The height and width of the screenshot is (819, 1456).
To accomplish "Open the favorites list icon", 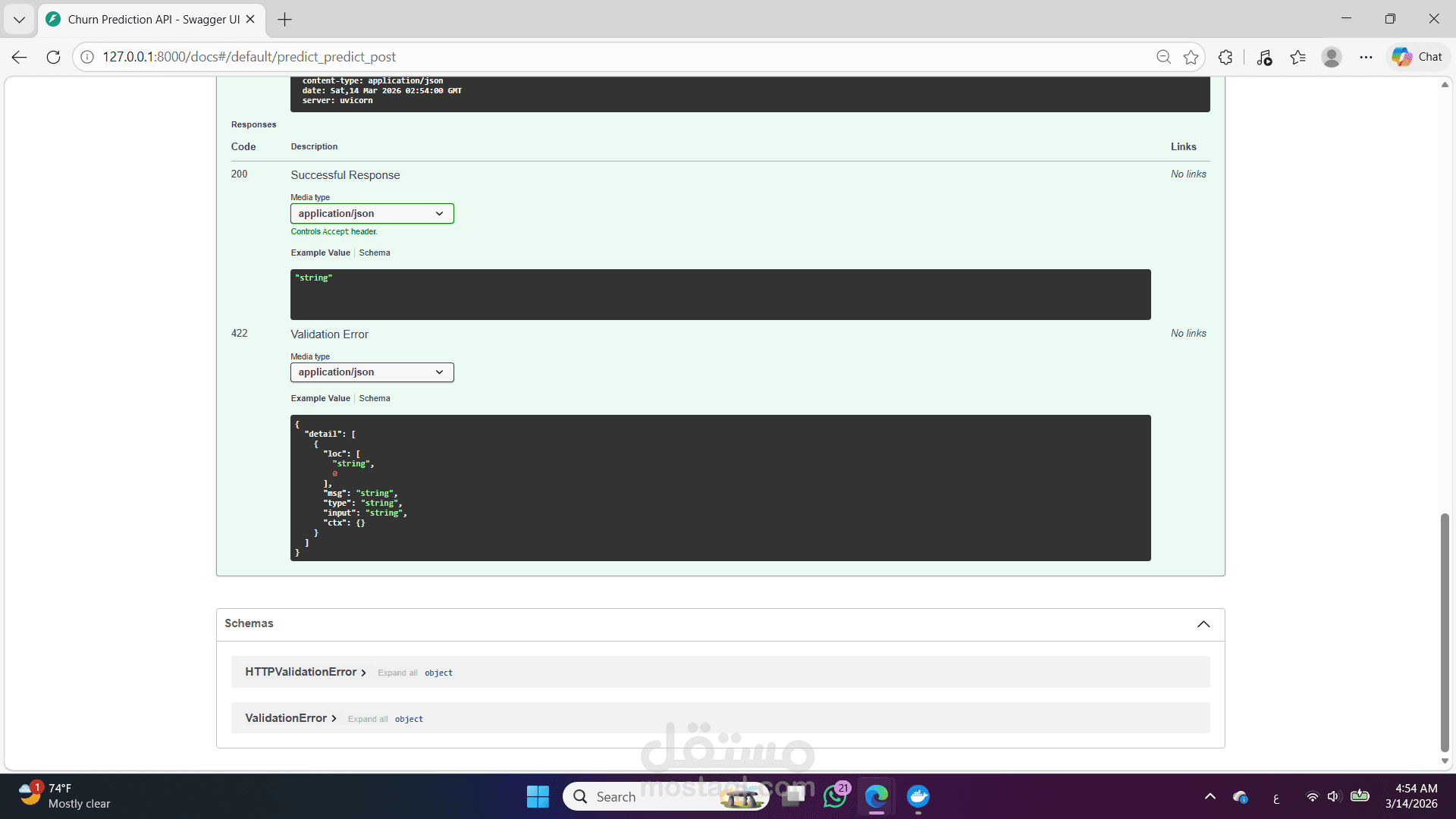I will (x=1298, y=57).
